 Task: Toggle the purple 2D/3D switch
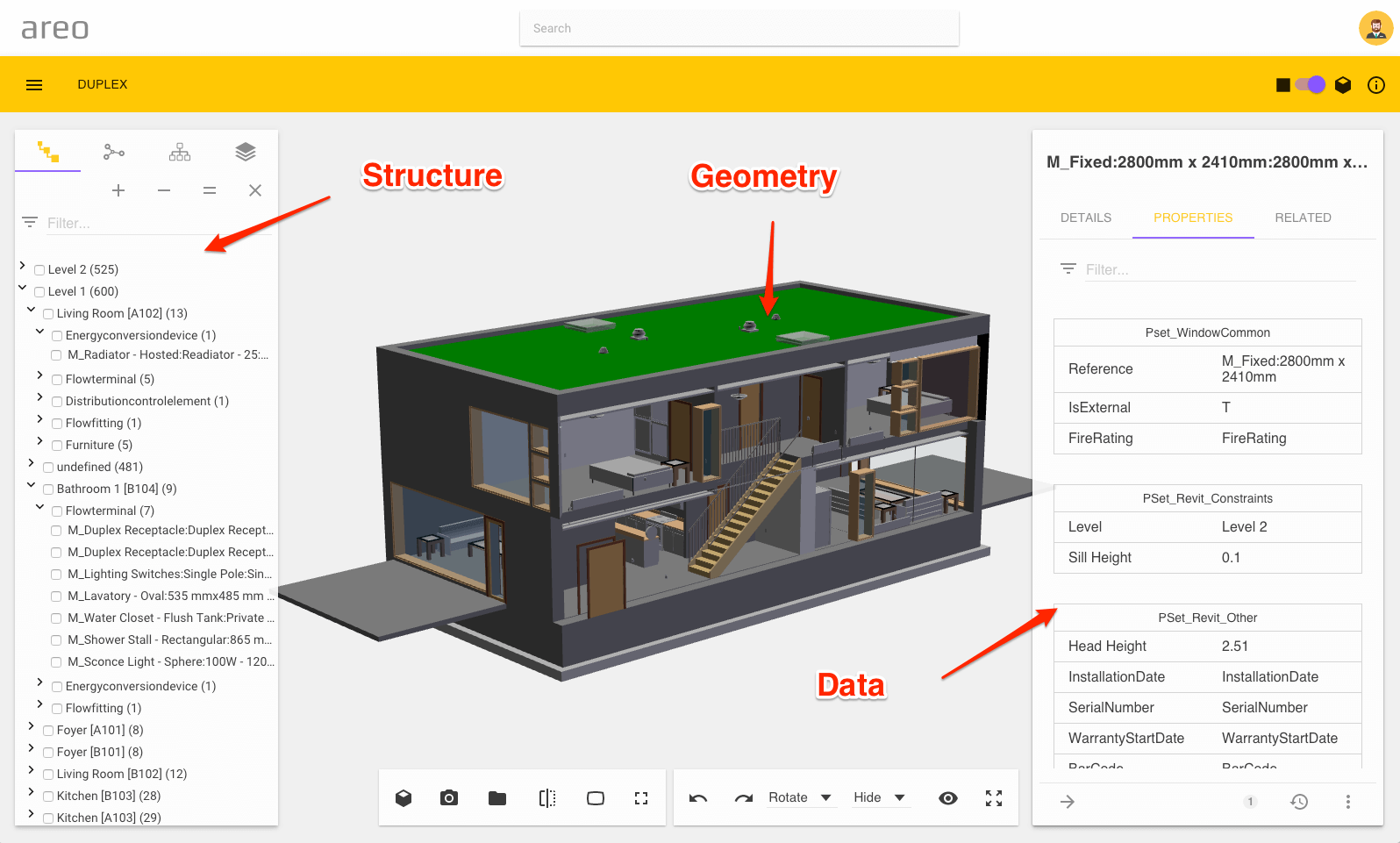1311,85
